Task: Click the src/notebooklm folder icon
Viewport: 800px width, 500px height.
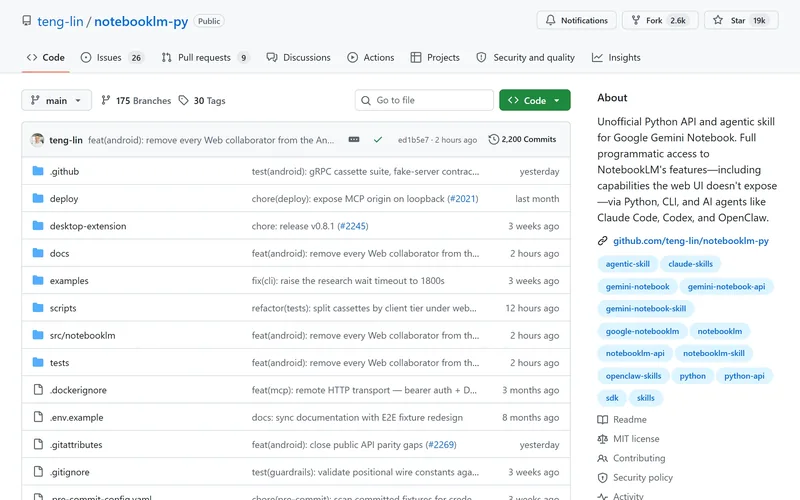Action: tap(38, 335)
